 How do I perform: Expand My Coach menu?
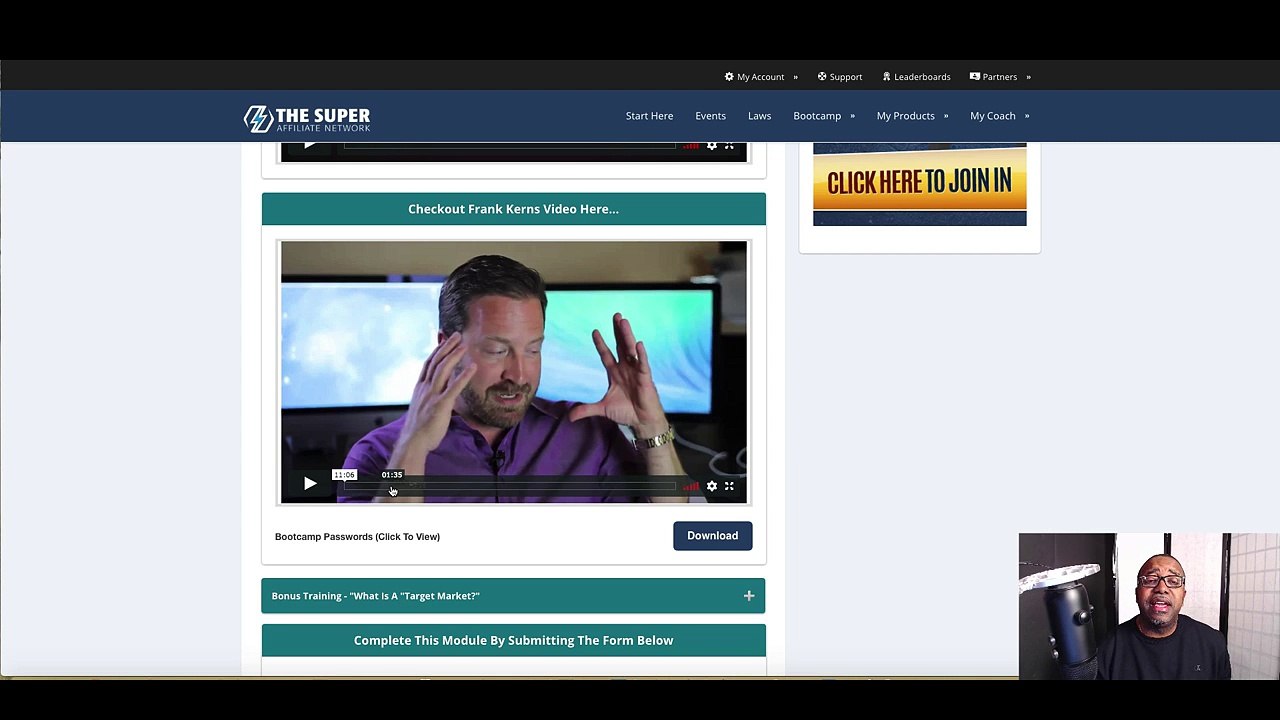[x=999, y=116]
